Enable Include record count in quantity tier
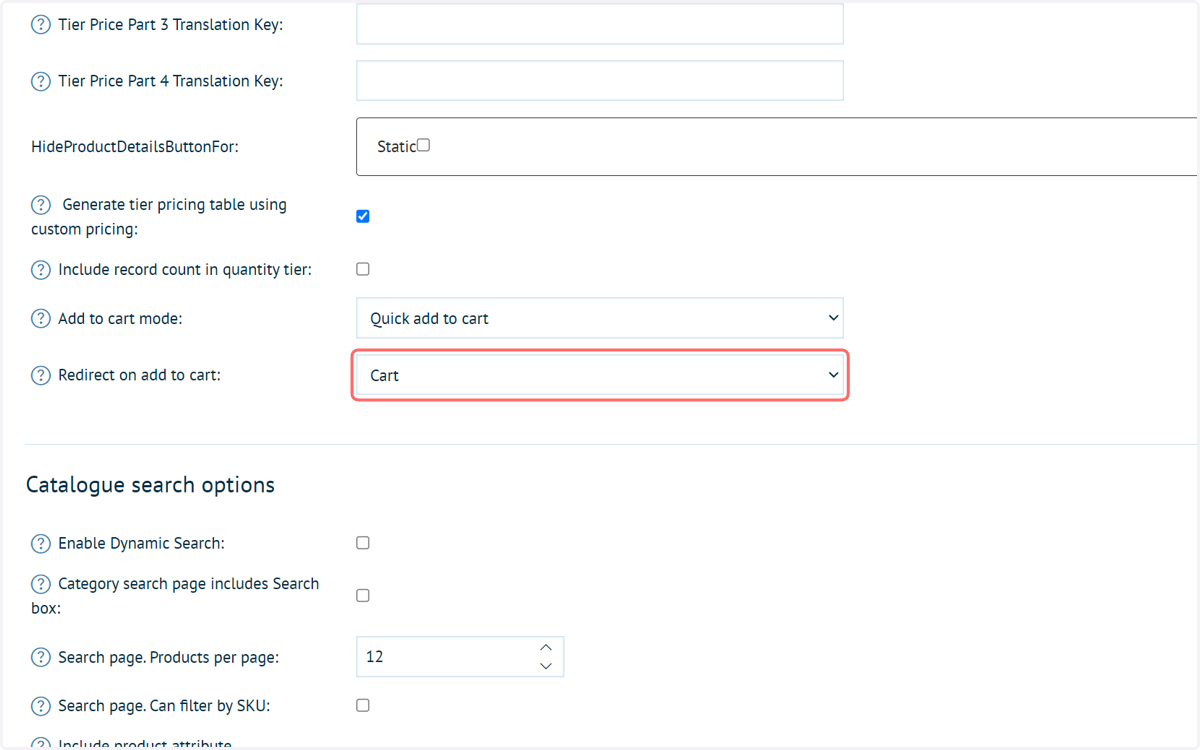The width and height of the screenshot is (1200, 750). [x=363, y=269]
